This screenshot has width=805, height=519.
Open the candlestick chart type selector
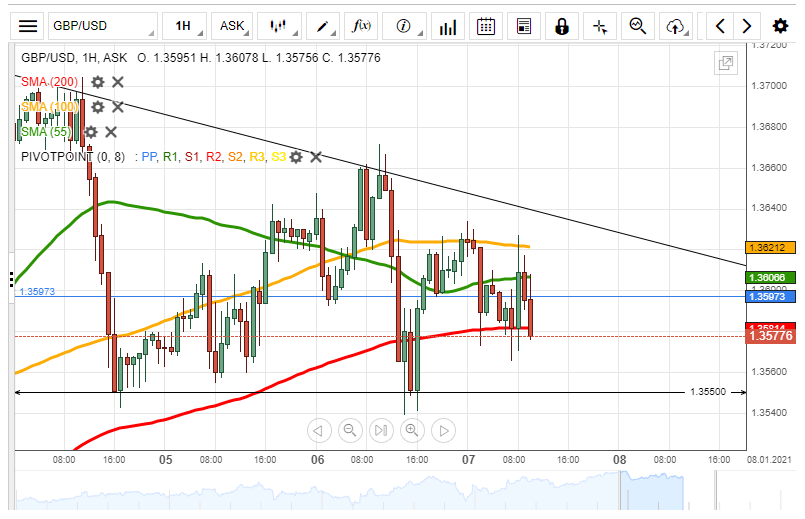pos(279,26)
